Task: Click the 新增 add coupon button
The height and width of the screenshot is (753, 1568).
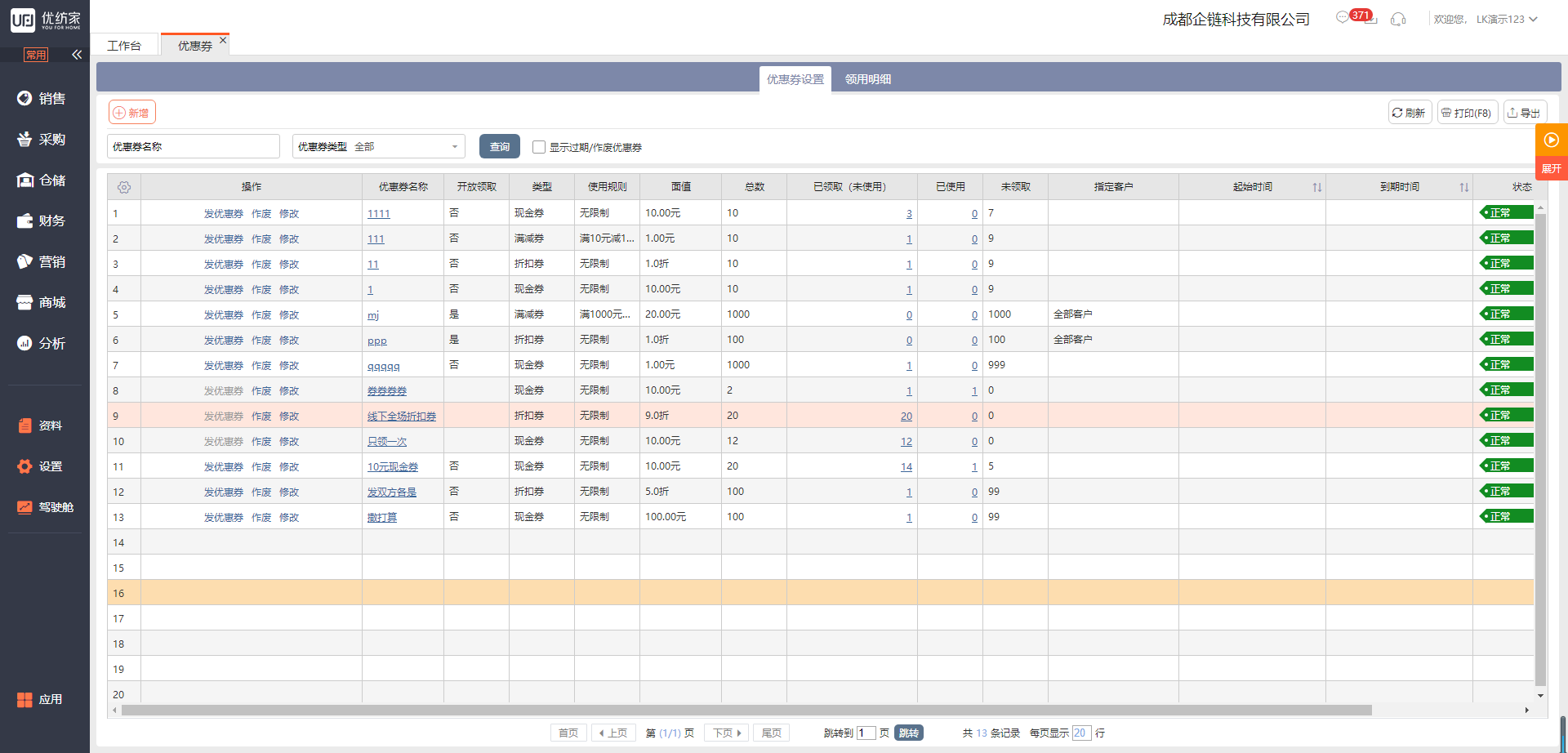Action: point(131,113)
